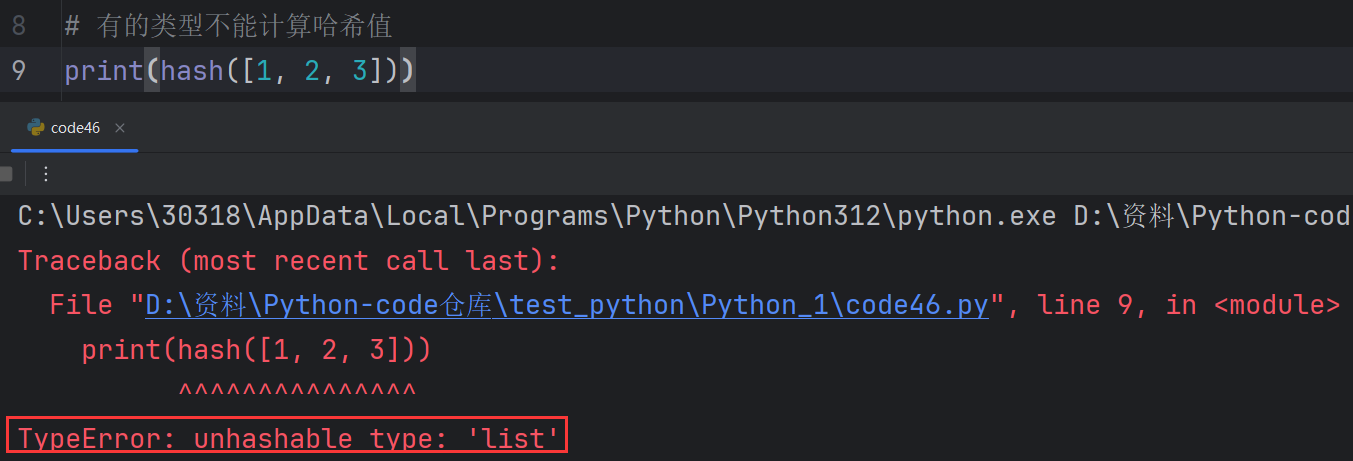Place cursor in the Chinese comment on line 8
Screen dimensions: 1353x461
244,26
